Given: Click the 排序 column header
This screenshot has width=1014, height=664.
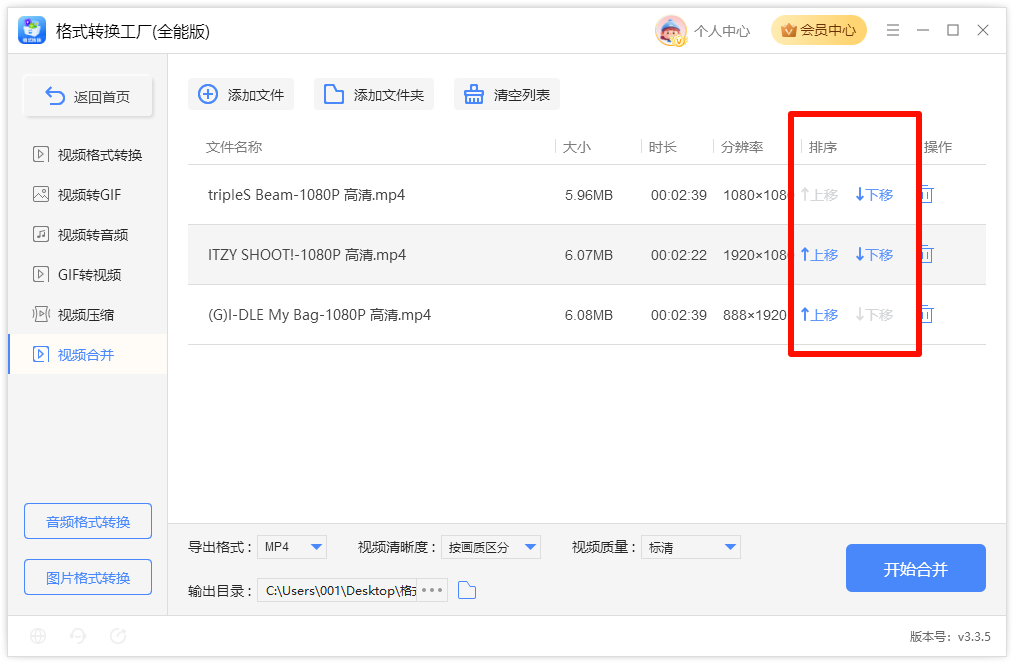Looking at the screenshot, I should (823, 147).
